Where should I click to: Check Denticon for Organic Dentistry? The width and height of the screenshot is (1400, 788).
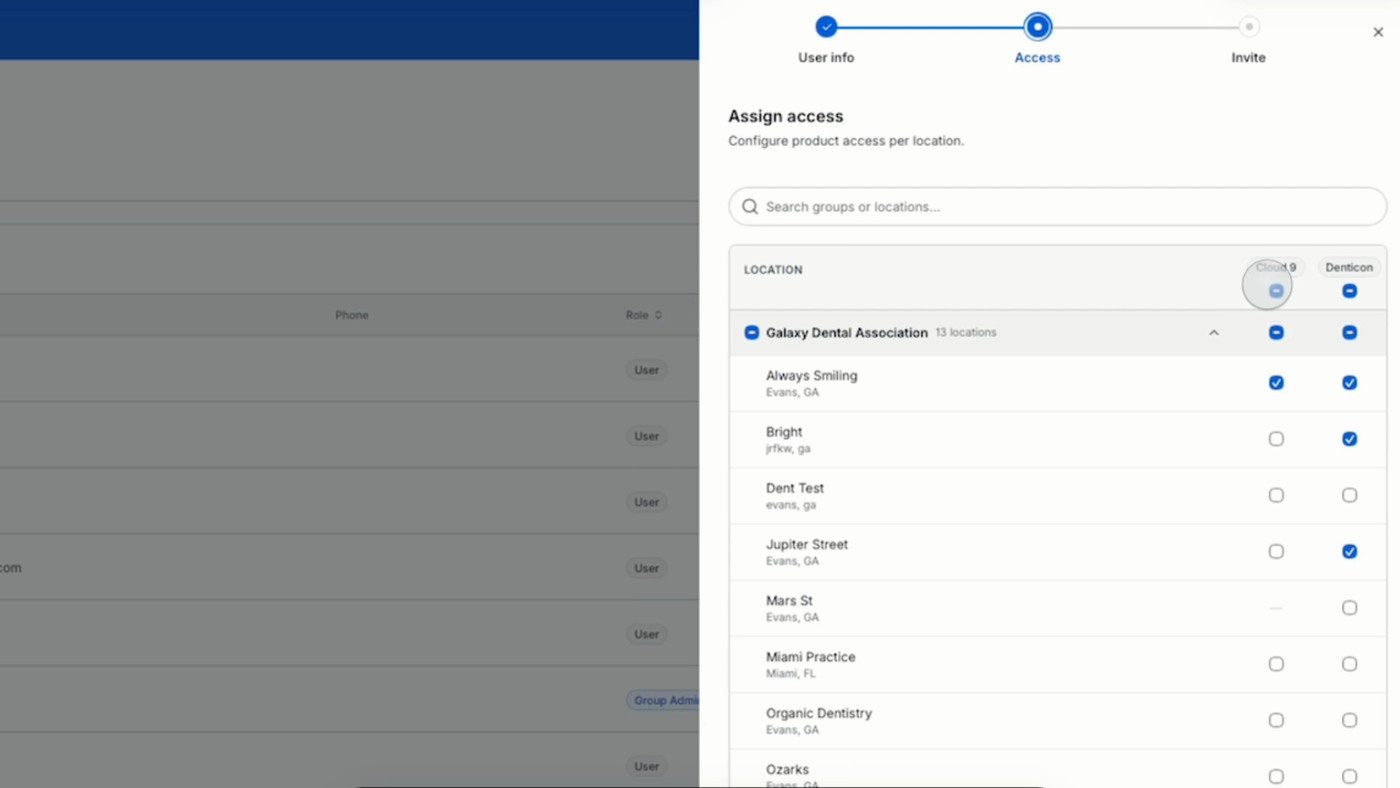click(1349, 720)
